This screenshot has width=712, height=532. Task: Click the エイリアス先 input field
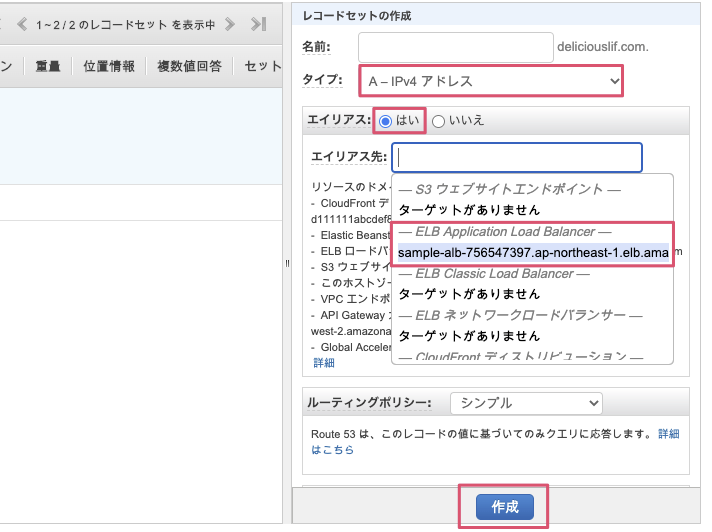516,158
